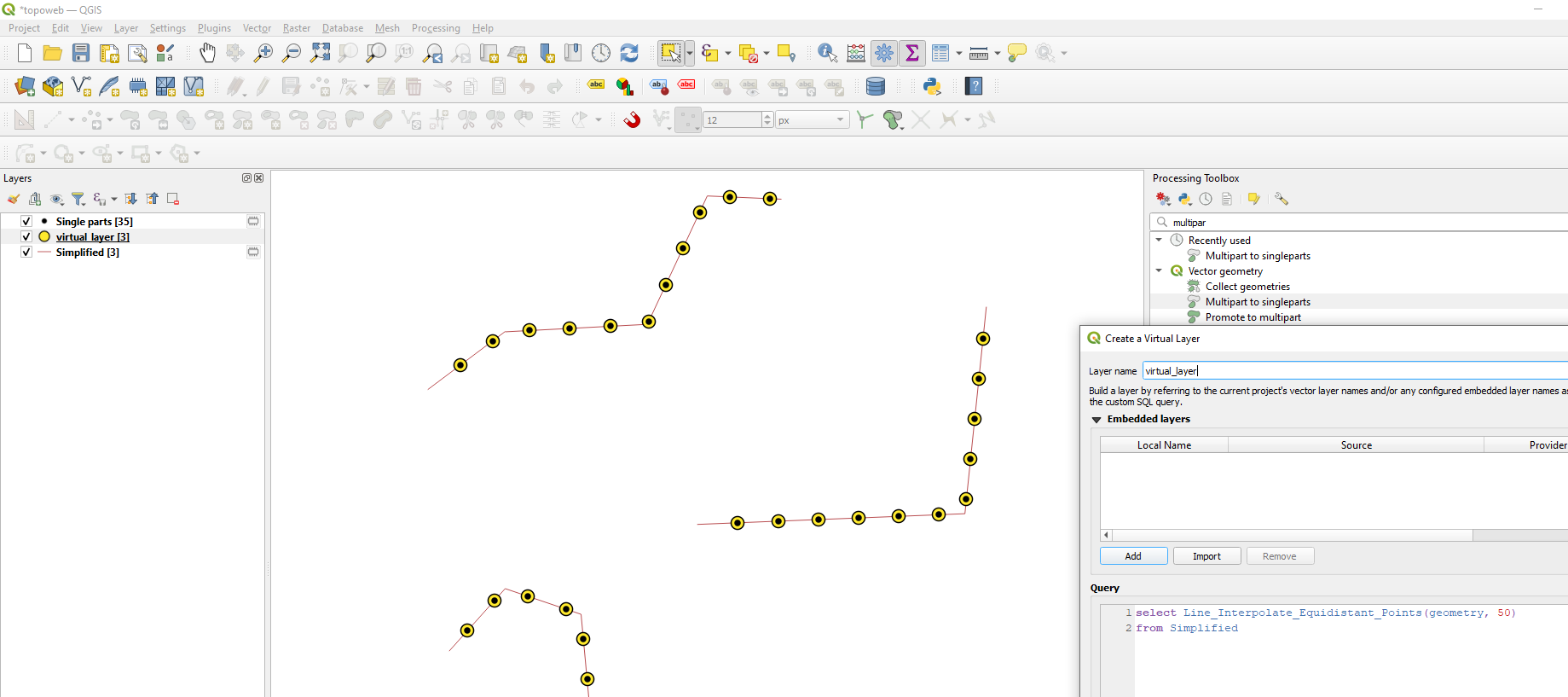
Task: Open project using the yellow folder icon
Action: coord(53,53)
